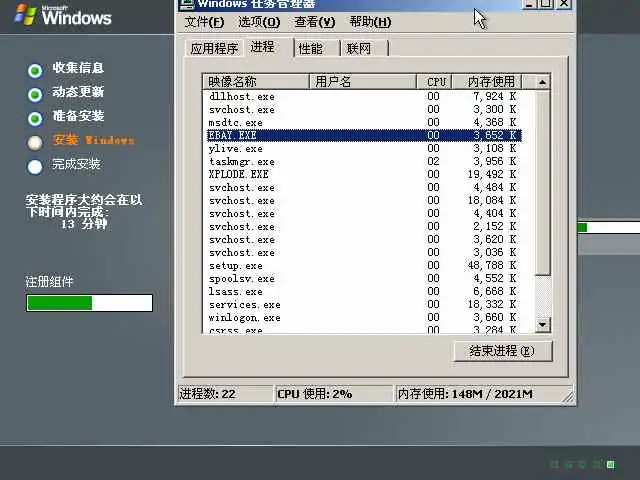
Task: Sort by 映像名称 column header
Action: click(x=256, y=82)
